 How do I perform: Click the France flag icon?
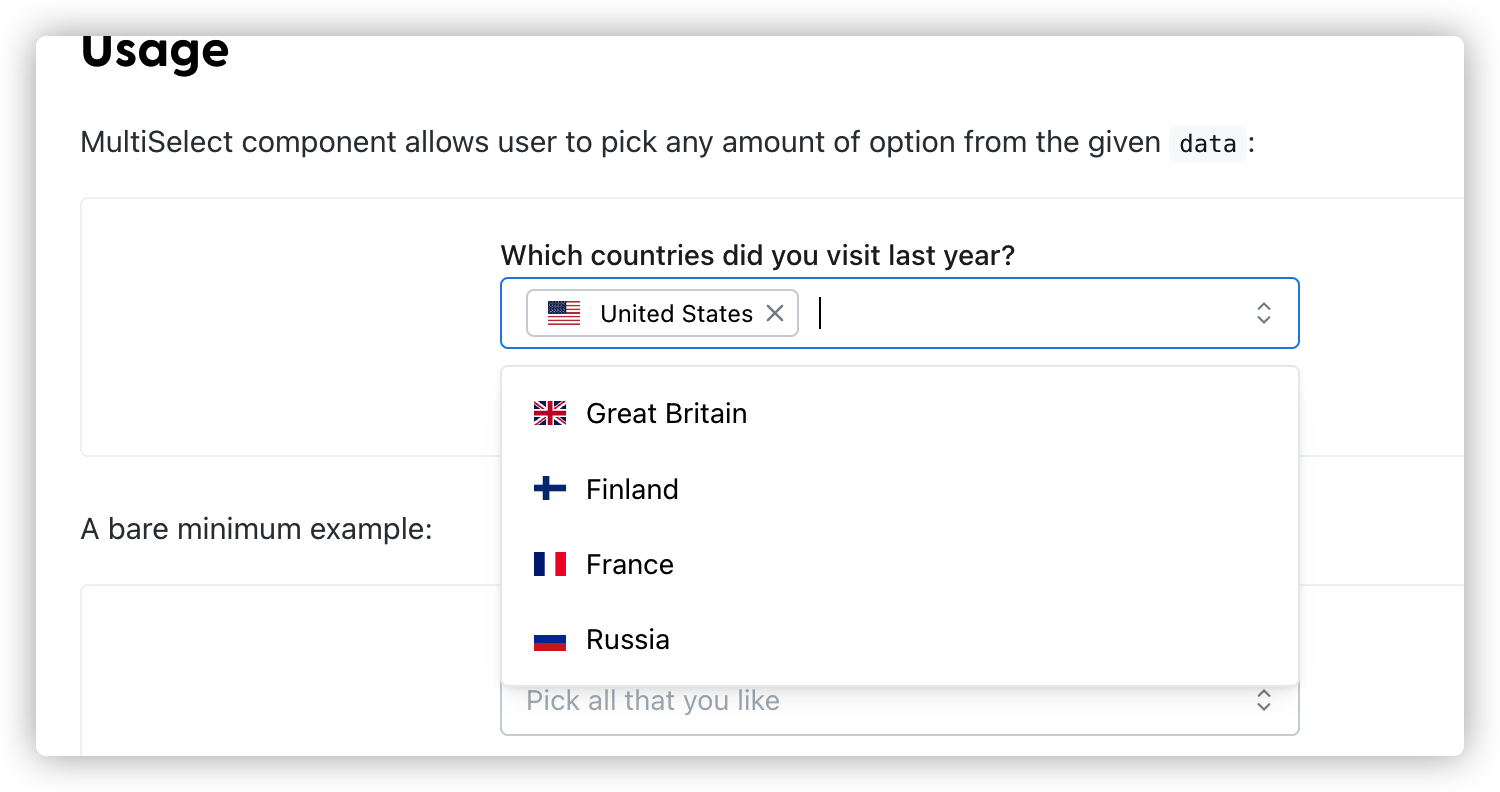coord(550,564)
